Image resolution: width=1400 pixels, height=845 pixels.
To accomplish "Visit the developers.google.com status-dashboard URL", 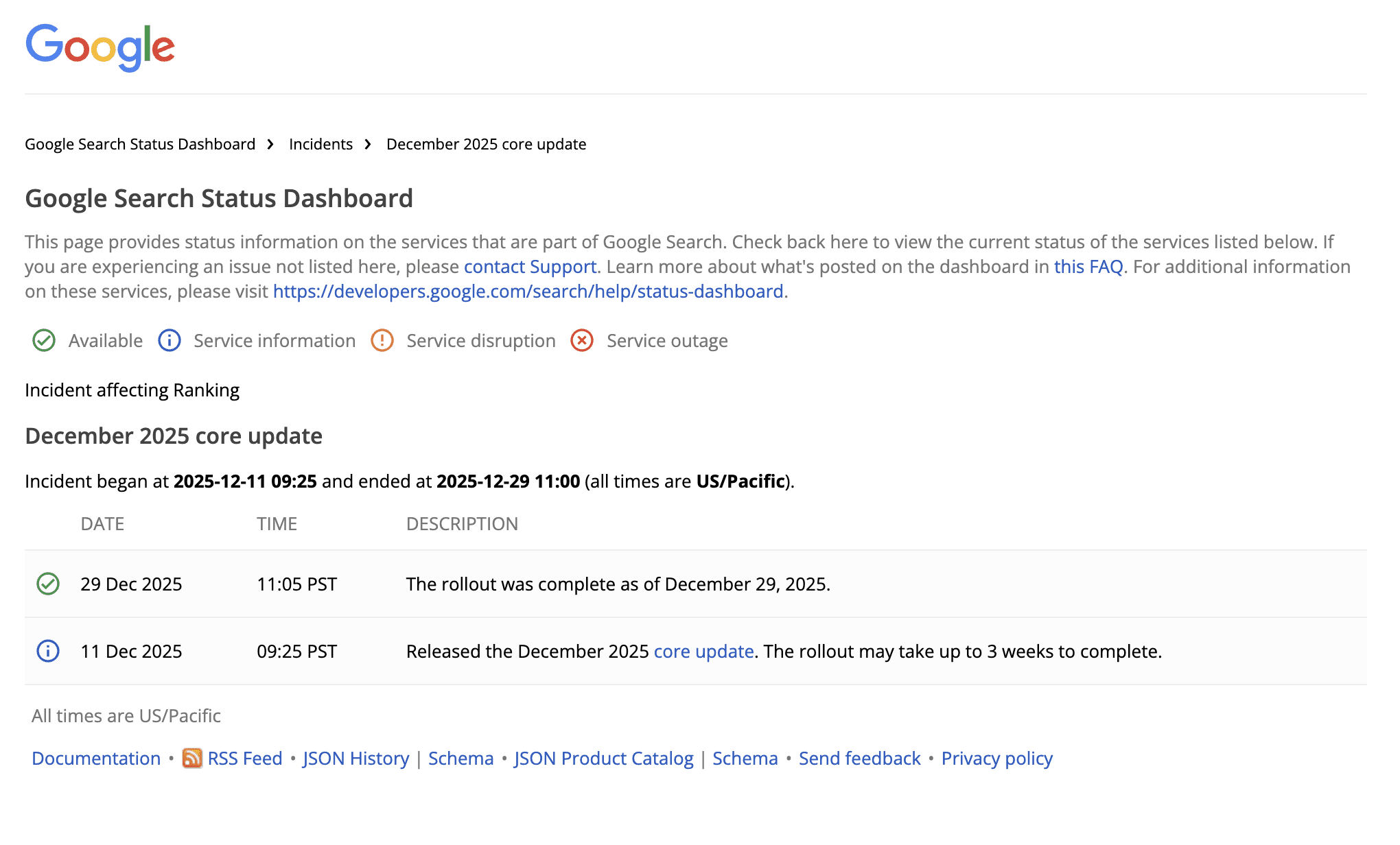I will point(528,291).
